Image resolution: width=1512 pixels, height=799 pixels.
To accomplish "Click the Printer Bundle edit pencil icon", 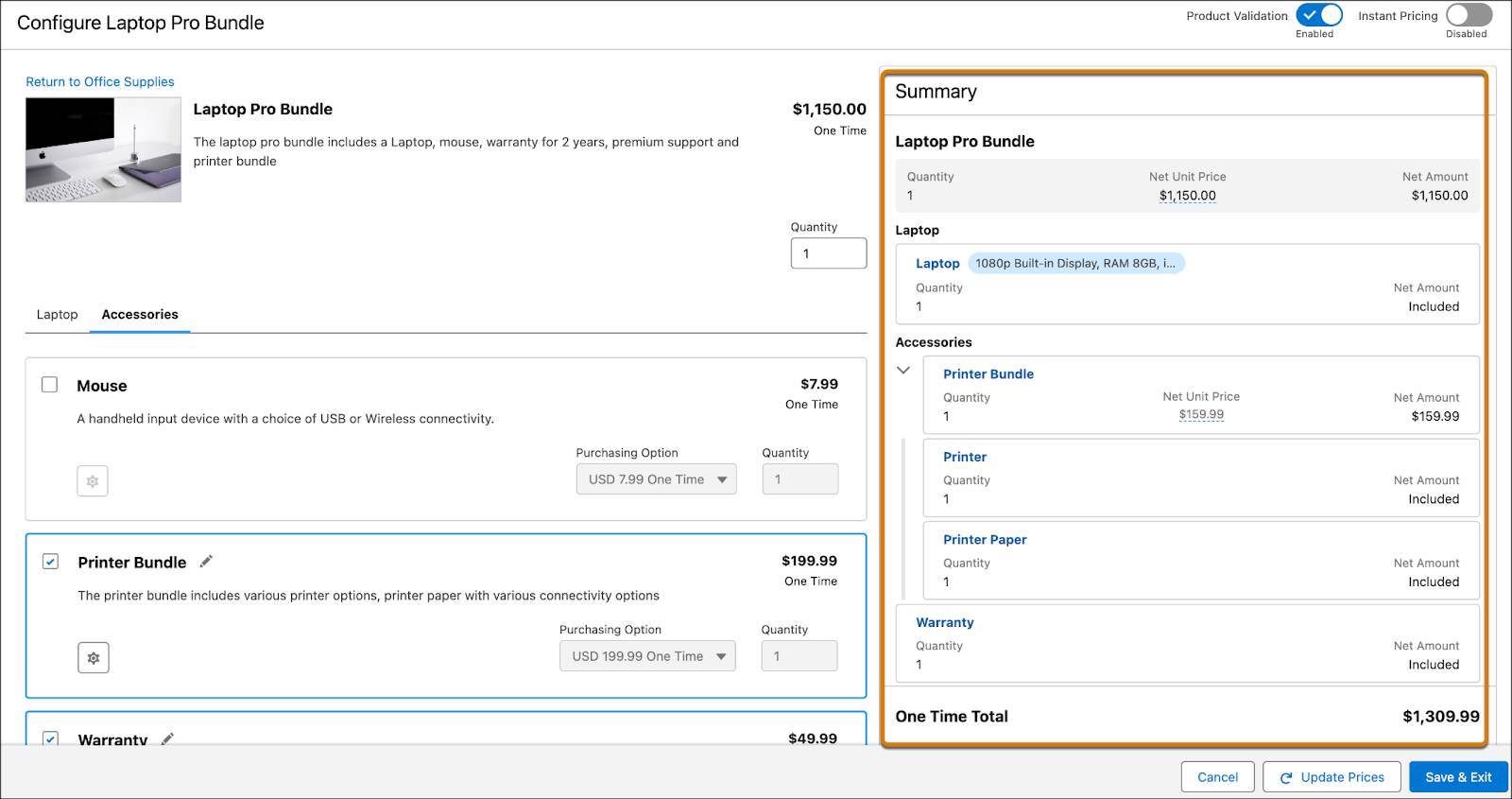I will [x=206, y=562].
